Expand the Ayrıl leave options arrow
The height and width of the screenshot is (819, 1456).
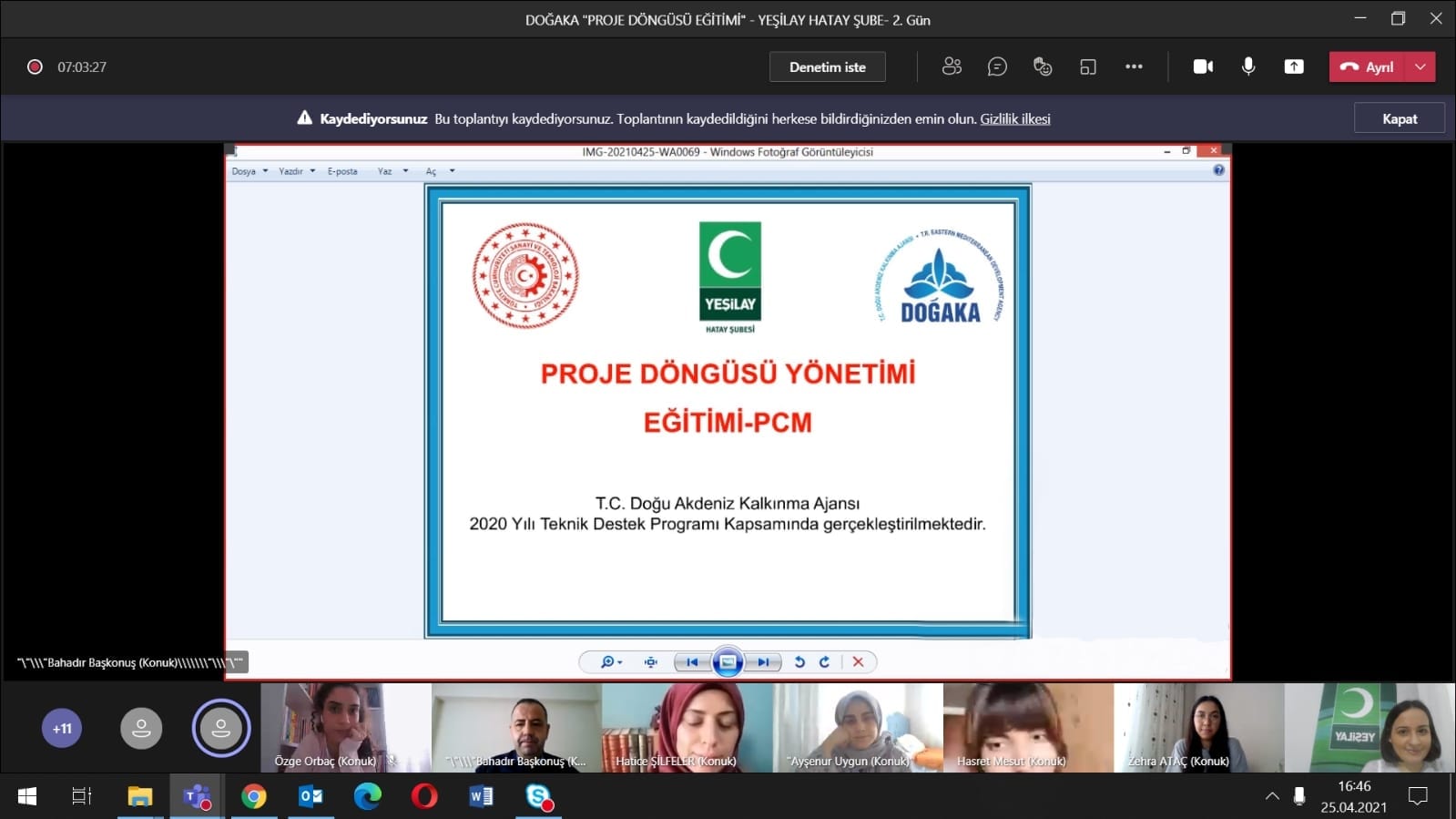(x=1420, y=67)
